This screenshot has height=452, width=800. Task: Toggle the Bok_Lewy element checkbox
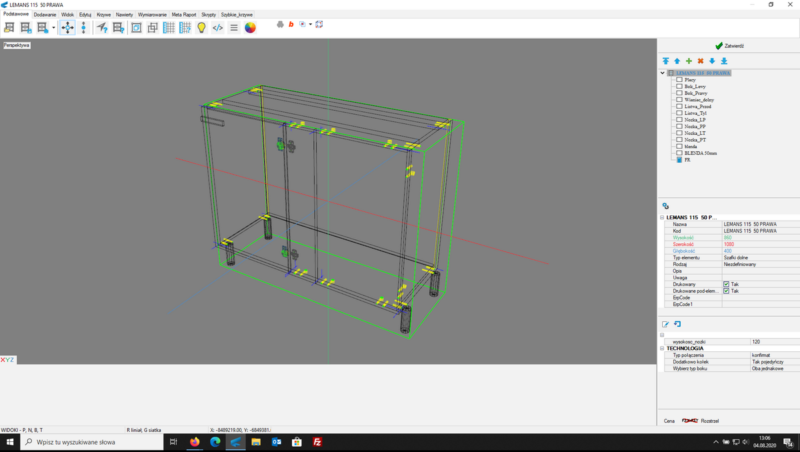click(678, 87)
